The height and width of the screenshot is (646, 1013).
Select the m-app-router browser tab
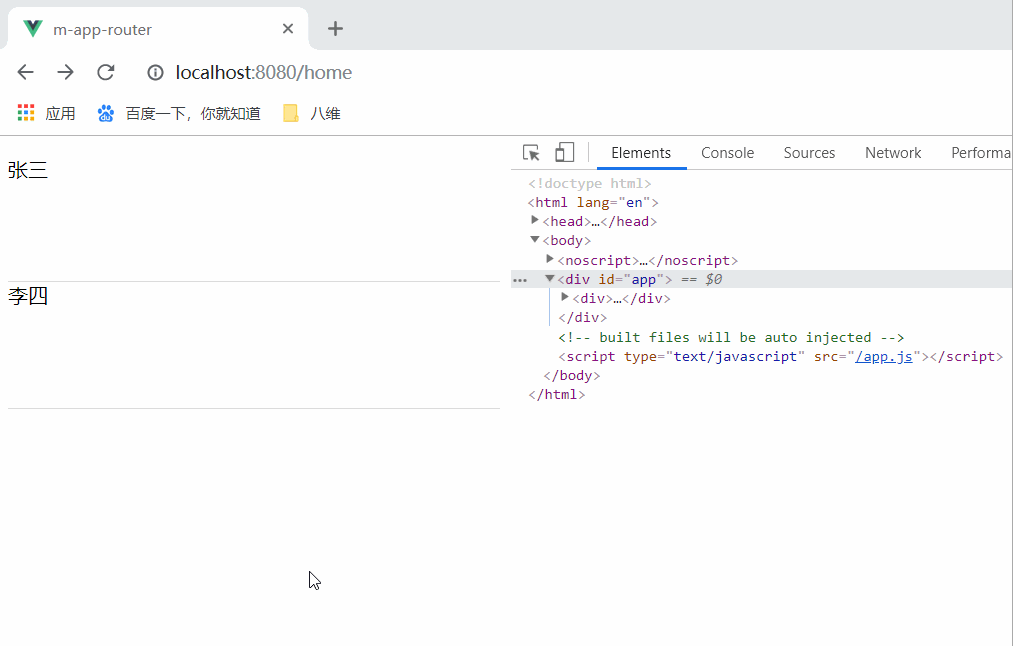tap(158, 29)
